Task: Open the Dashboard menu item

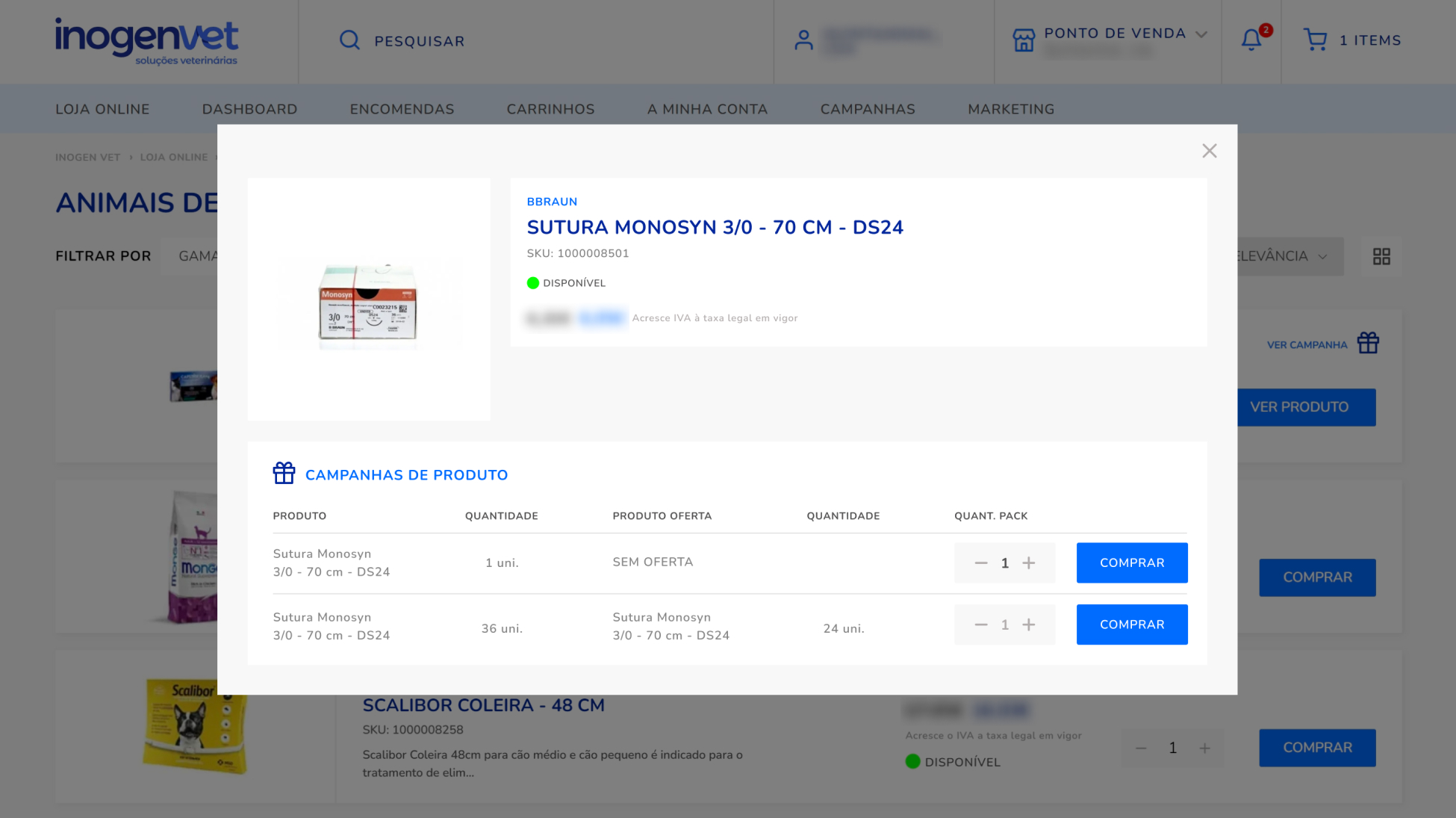Action: point(249,109)
